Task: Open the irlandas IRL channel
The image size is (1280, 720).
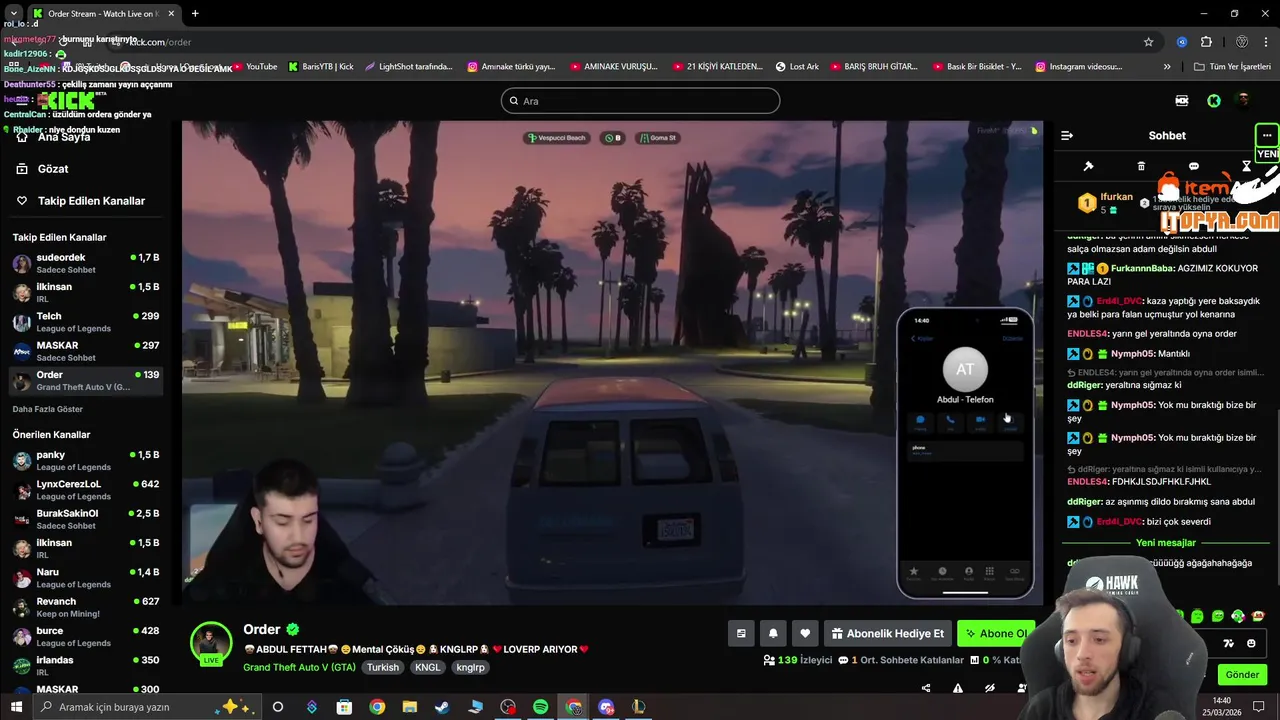Action: 85,666
